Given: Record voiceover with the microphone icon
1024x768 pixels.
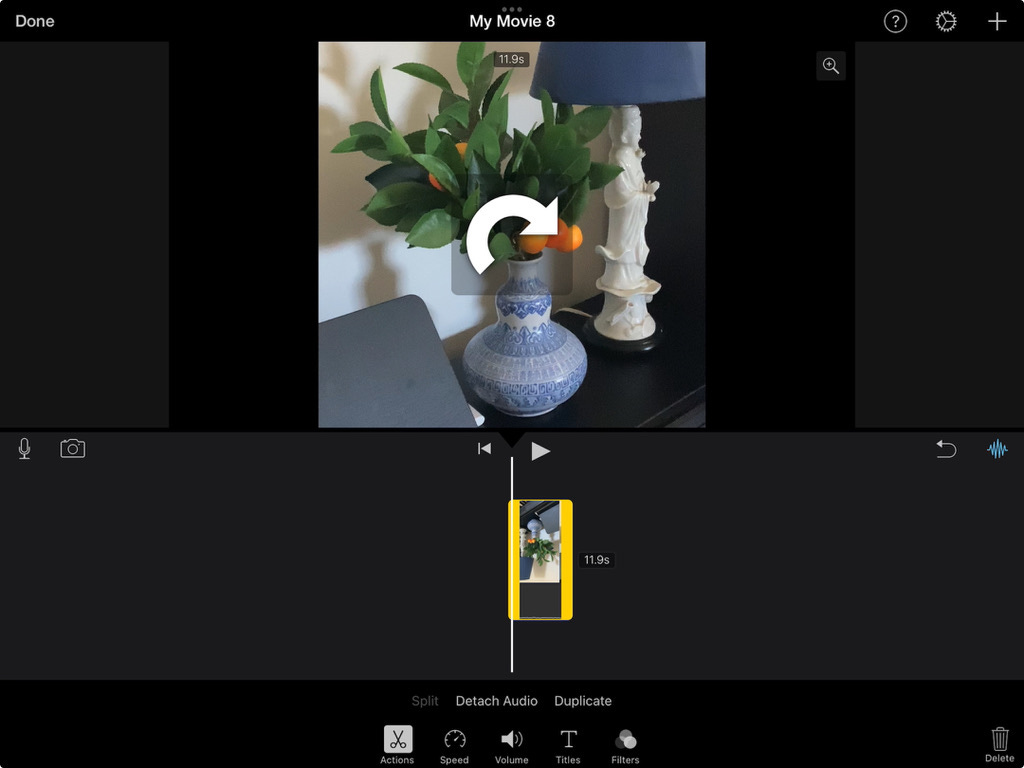Looking at the screenshot, I should 24,449.
